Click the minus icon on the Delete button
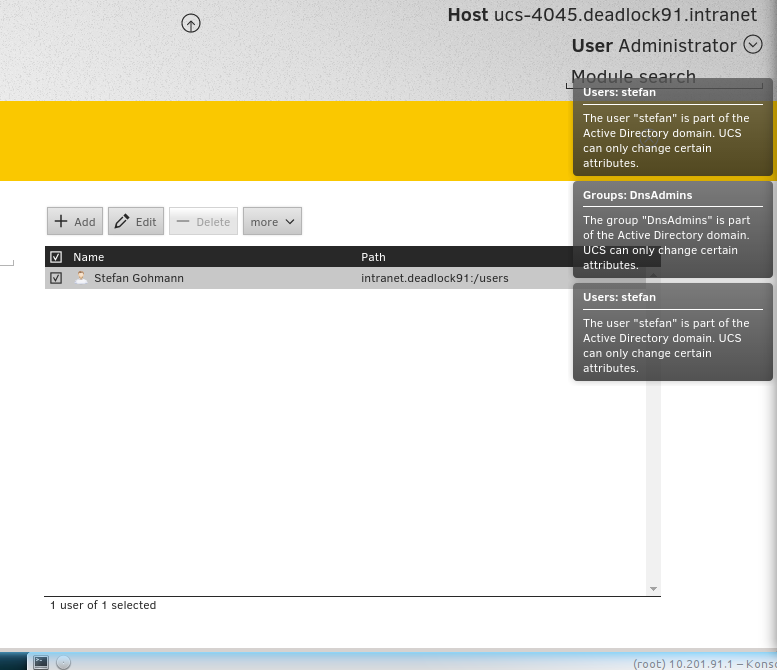777x670 pixels. 183,222
